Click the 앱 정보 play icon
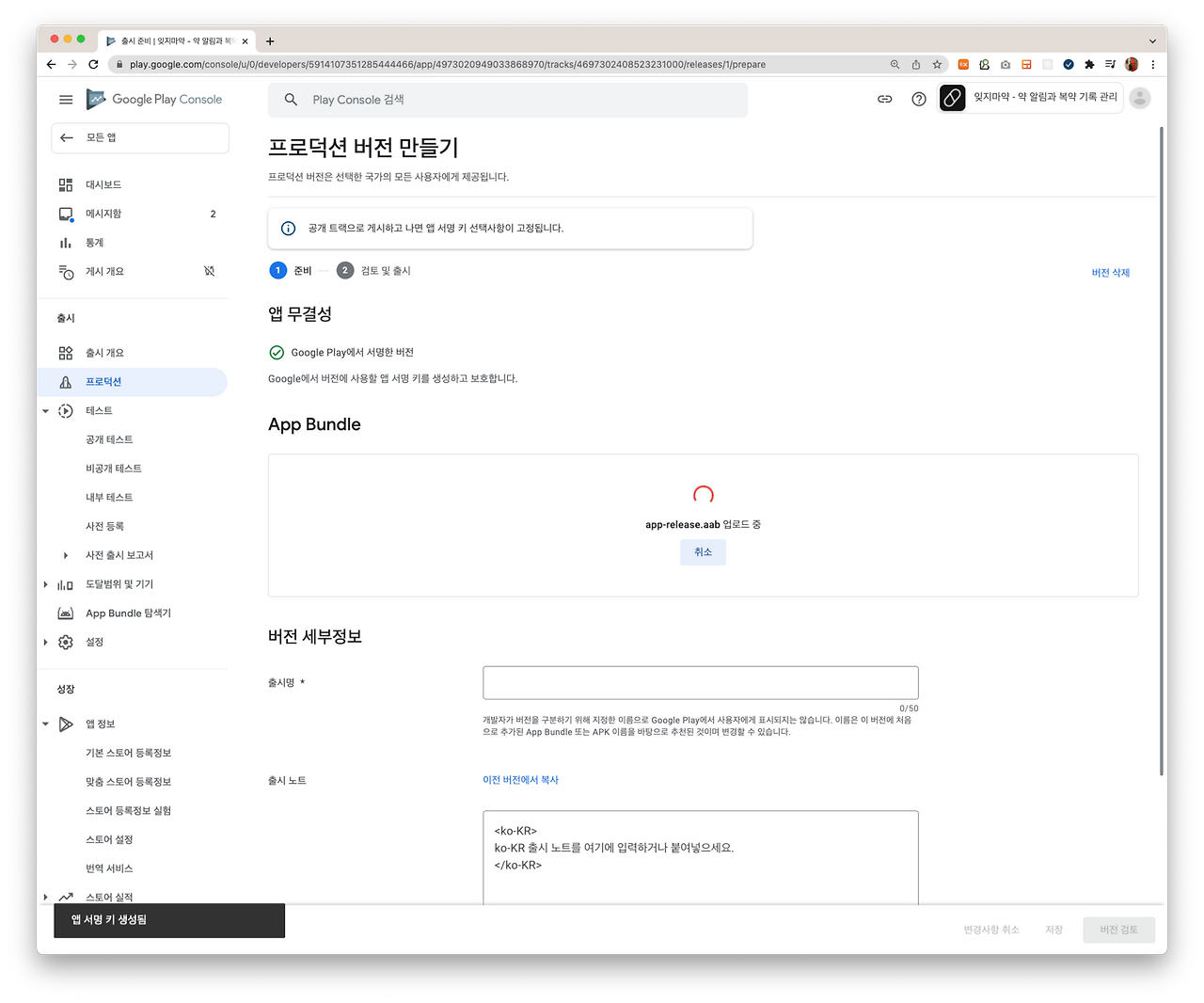Image resolution: width=1204 pixels, height=1003 pixels. (66, 724)
